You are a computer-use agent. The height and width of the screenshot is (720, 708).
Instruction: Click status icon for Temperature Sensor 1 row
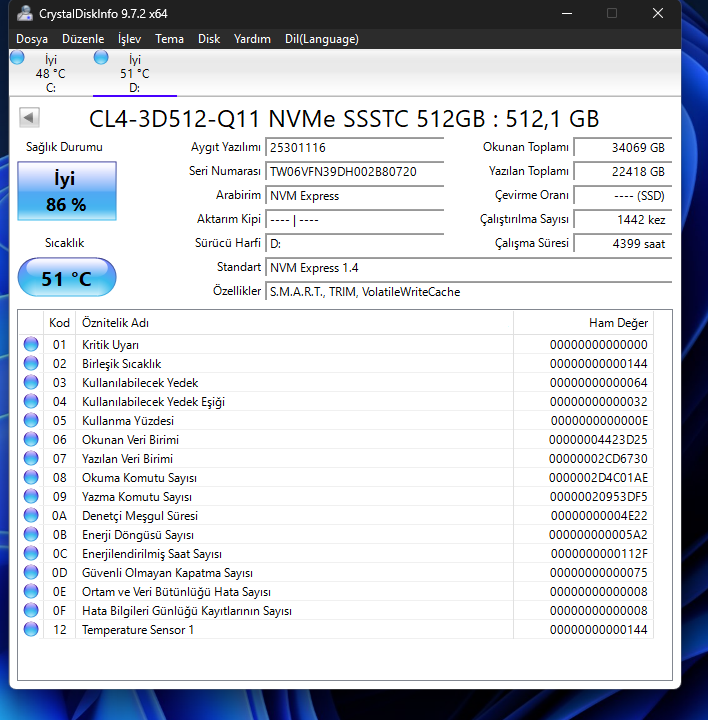click(31, 629)
